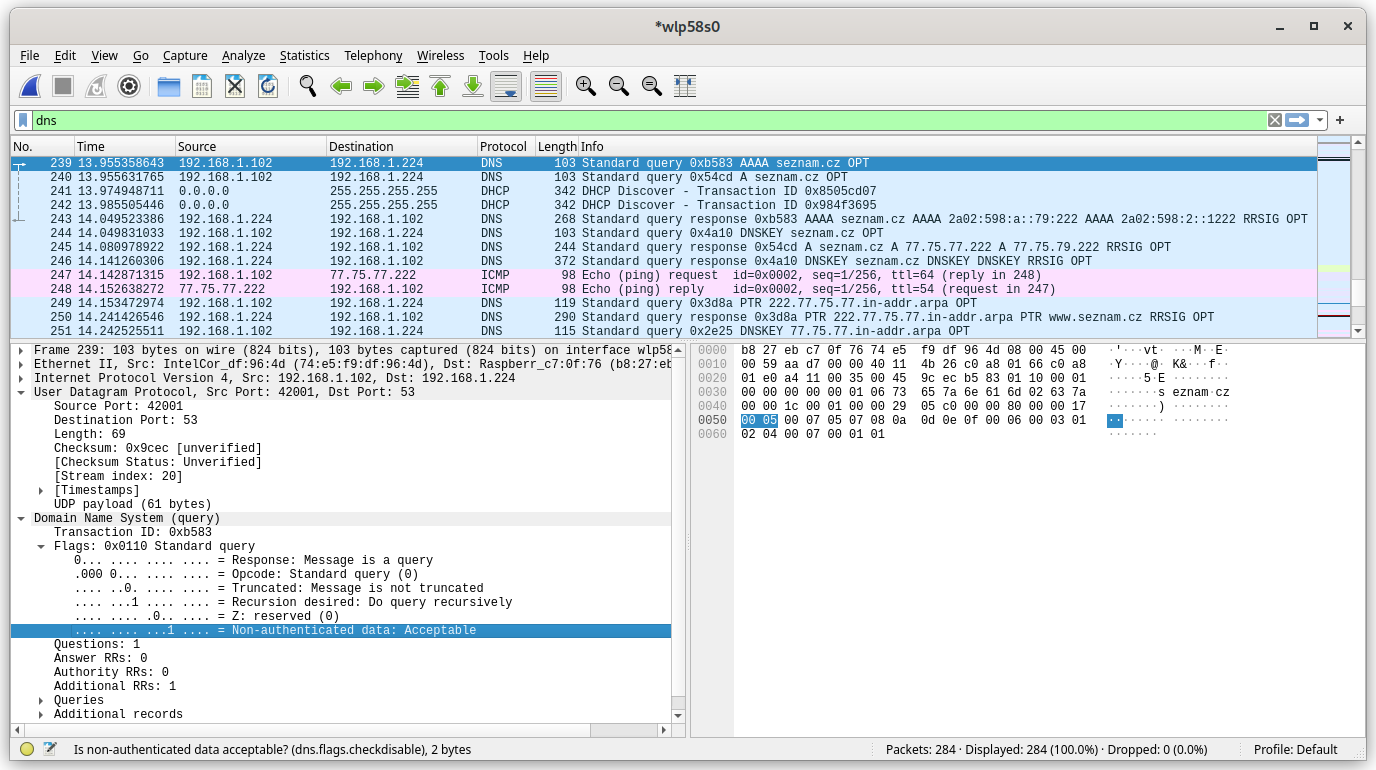Open the Statistics menu

point(304,56)
